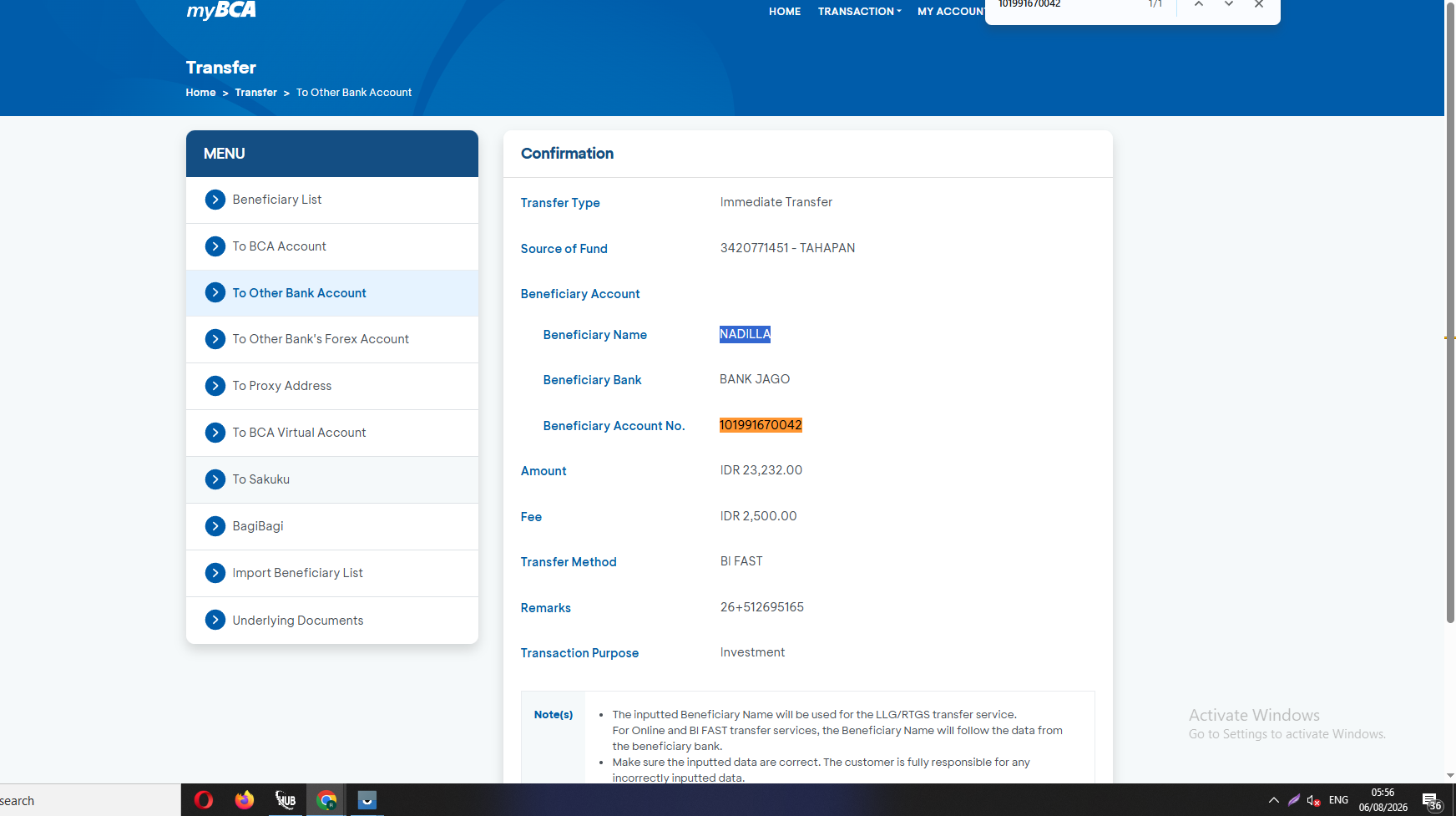Open Opera browser from taskbar
Viewport: 1456px width, 816px height.
(x=203, y=800)
